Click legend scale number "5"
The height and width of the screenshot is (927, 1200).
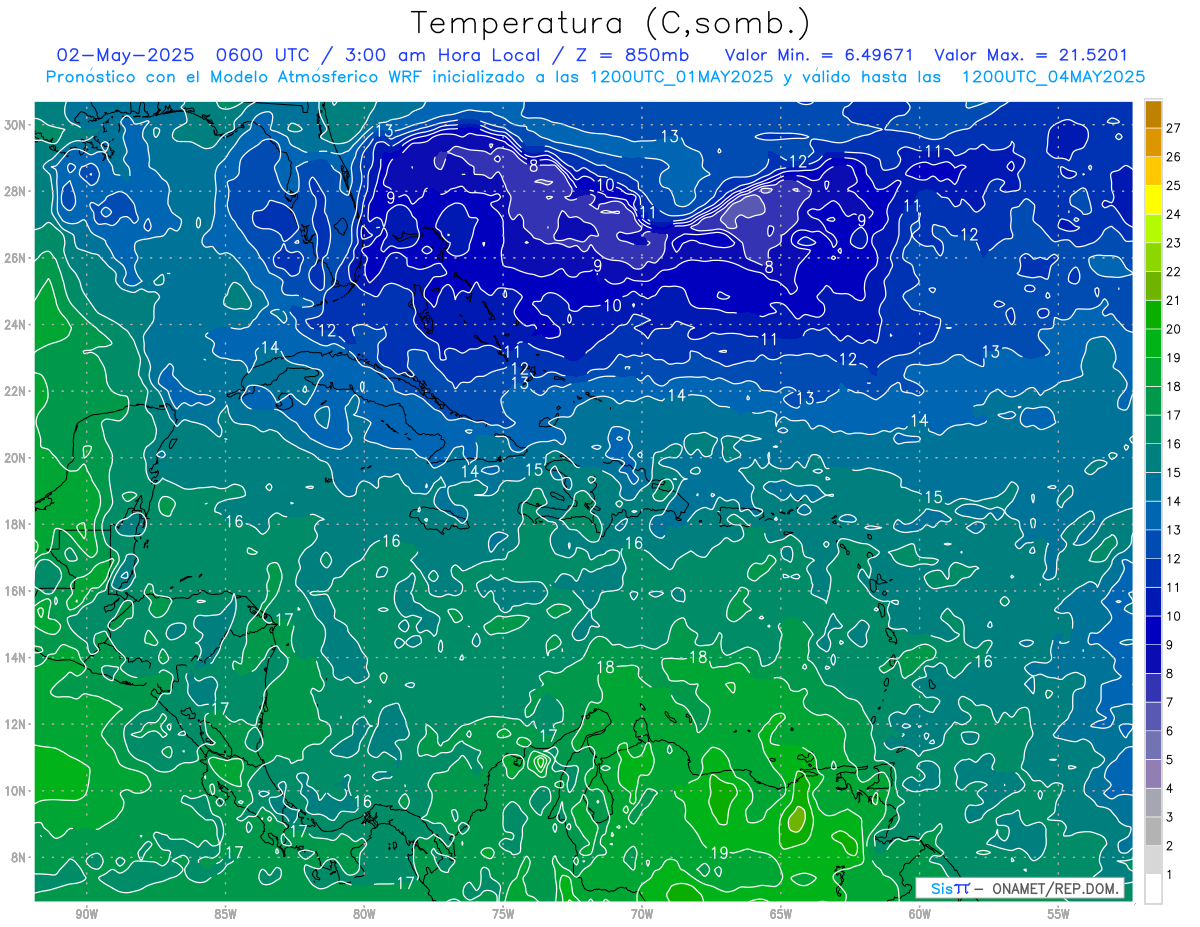[1170, 760]
